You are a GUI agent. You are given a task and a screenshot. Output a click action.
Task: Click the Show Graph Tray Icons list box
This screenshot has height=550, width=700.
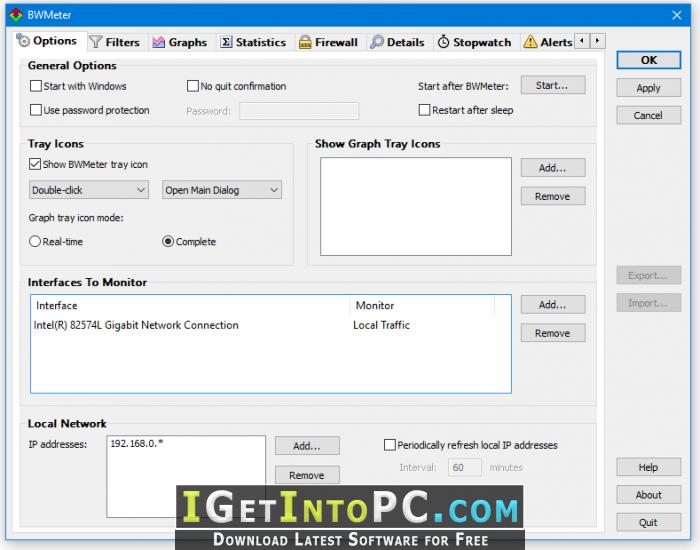click(x=416, y=206)
